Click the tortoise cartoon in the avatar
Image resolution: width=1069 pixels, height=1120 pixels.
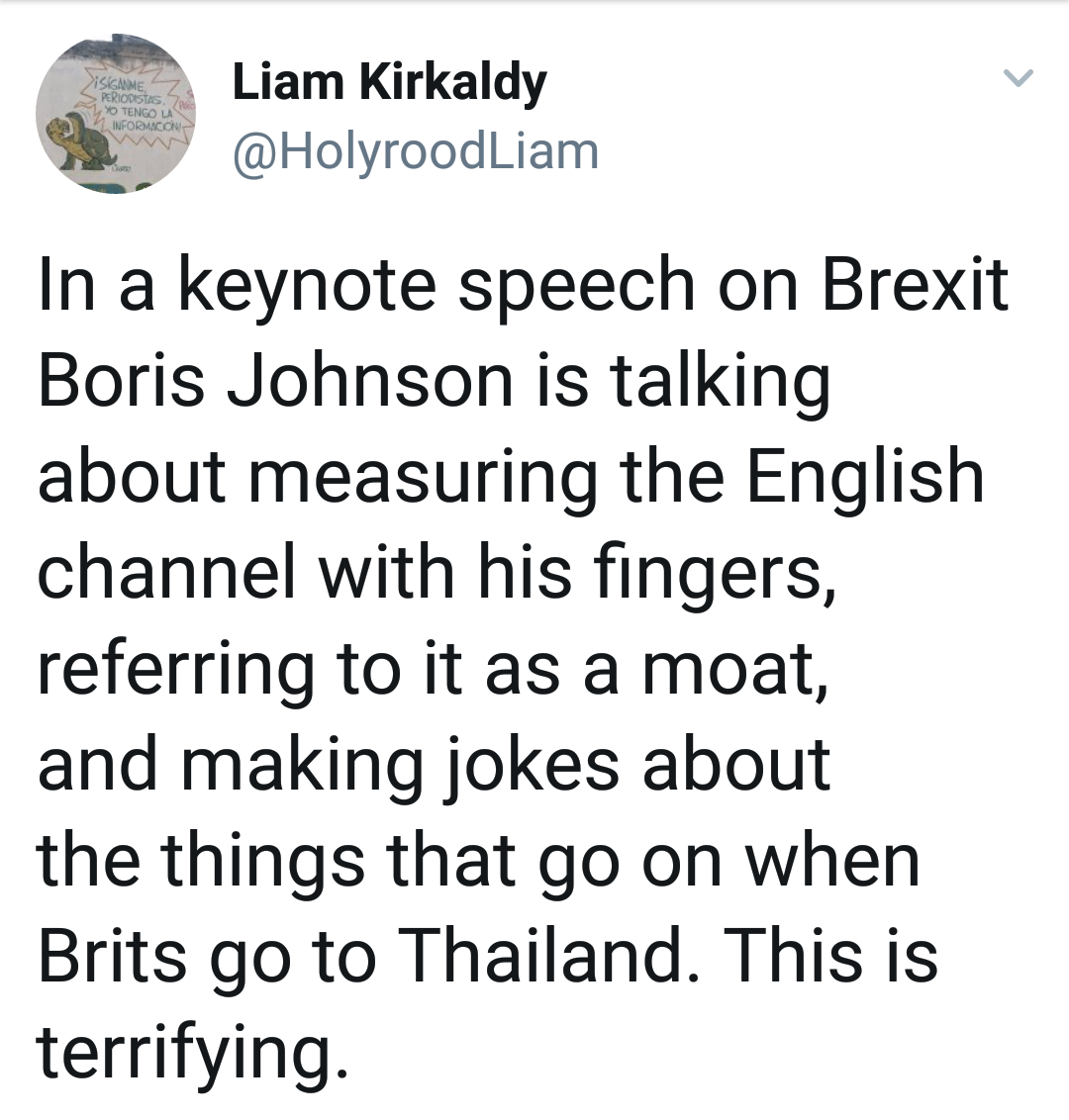(x=81, y=141)
